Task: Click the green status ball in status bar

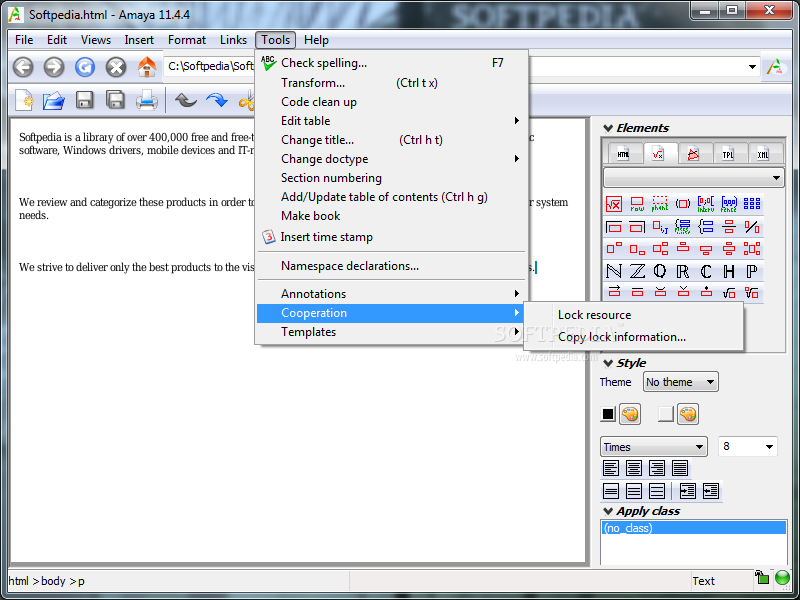Action: pos(782,578)
